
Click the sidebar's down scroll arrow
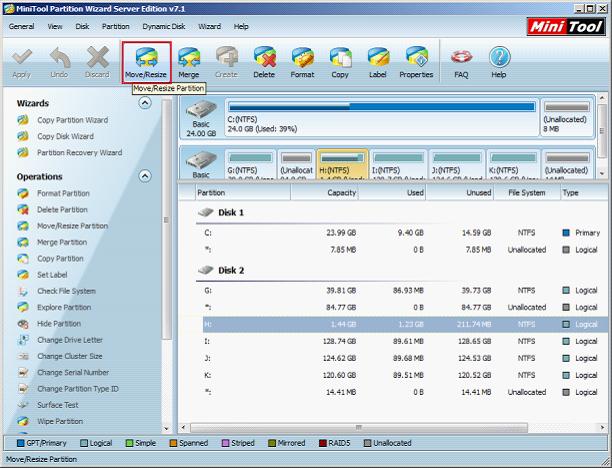(x=167, y=429)
